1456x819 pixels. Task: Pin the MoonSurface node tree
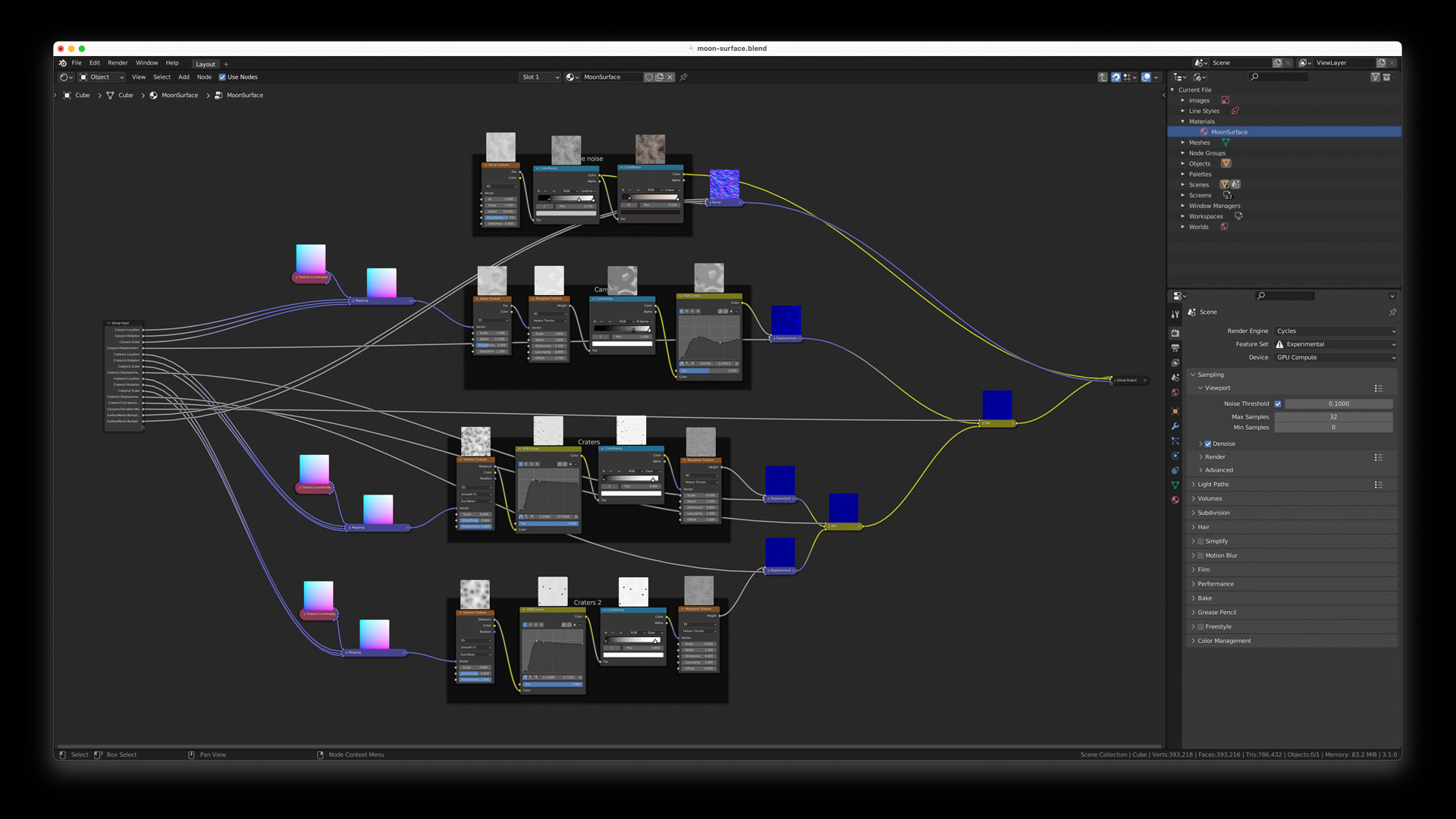[x=683, y=77]
